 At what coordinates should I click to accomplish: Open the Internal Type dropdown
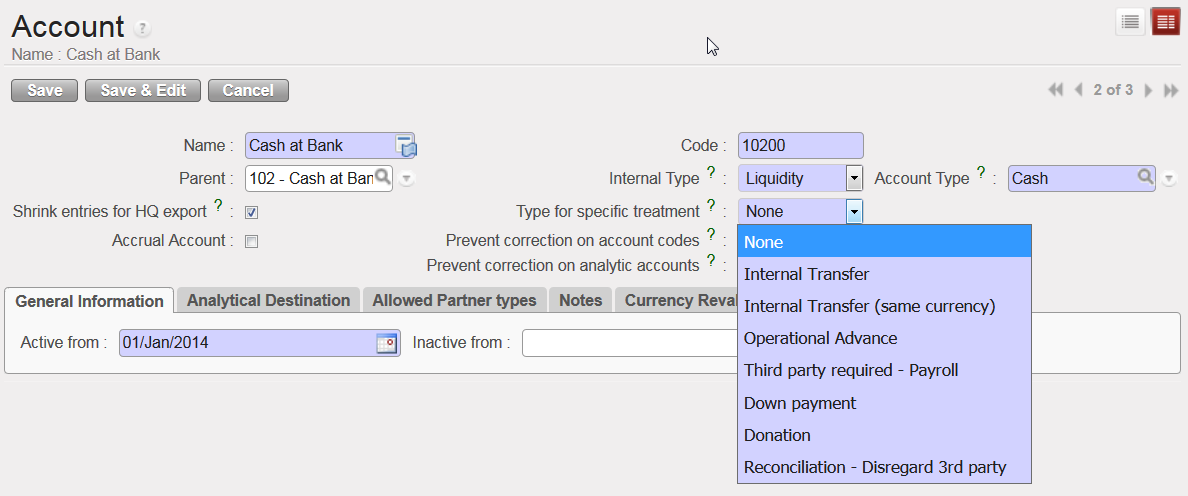pyautogui.click(x=854, y=178)
